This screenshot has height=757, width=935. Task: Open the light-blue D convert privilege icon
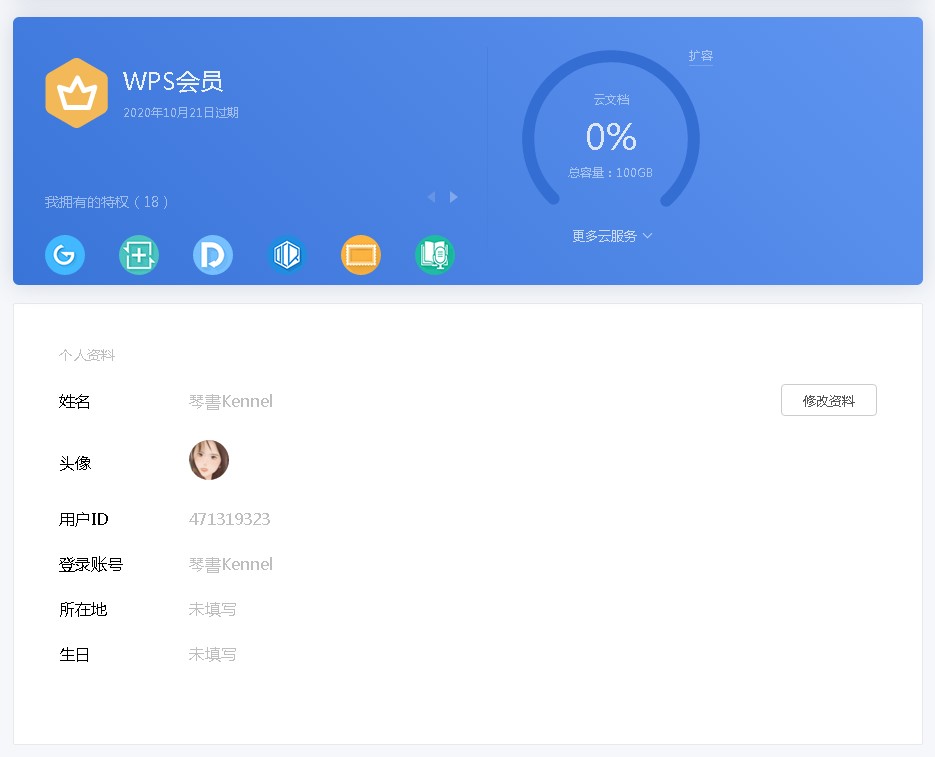213,255
